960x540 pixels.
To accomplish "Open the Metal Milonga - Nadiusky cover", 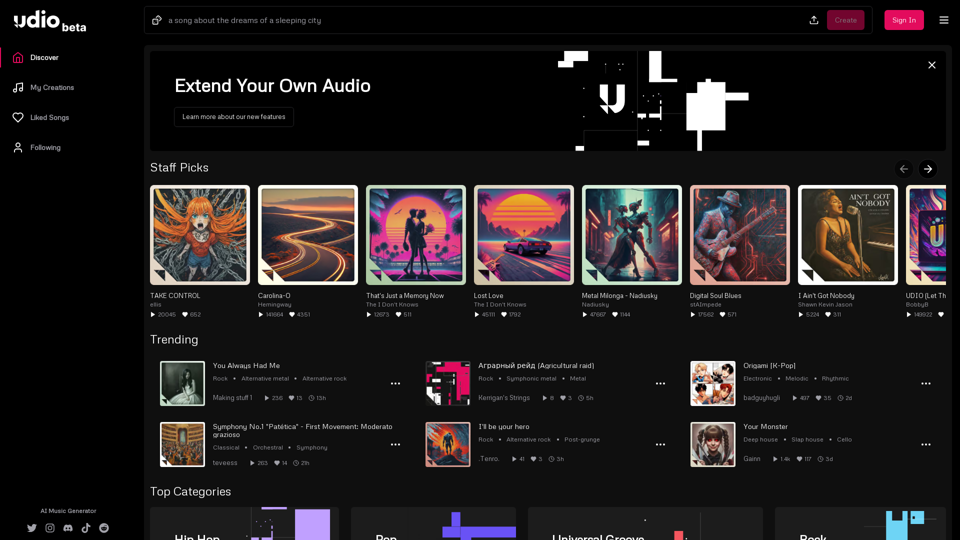I will pyautogui.click(x=631, y=235).
